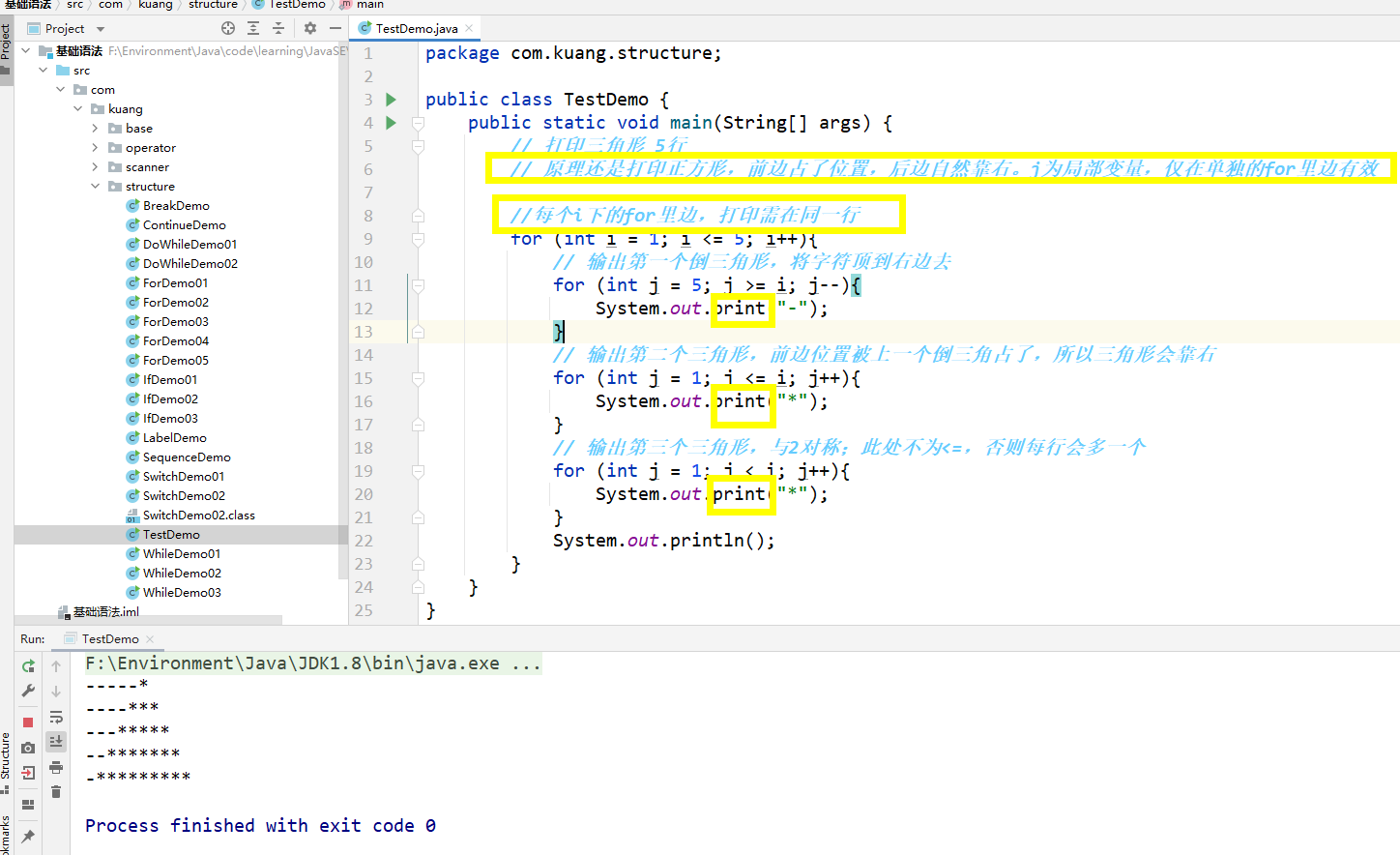Rerun TestDemo in the Run panel
Image resolution: width=1400 pixels, height=855 pixels.
click(x=28, y=665)
